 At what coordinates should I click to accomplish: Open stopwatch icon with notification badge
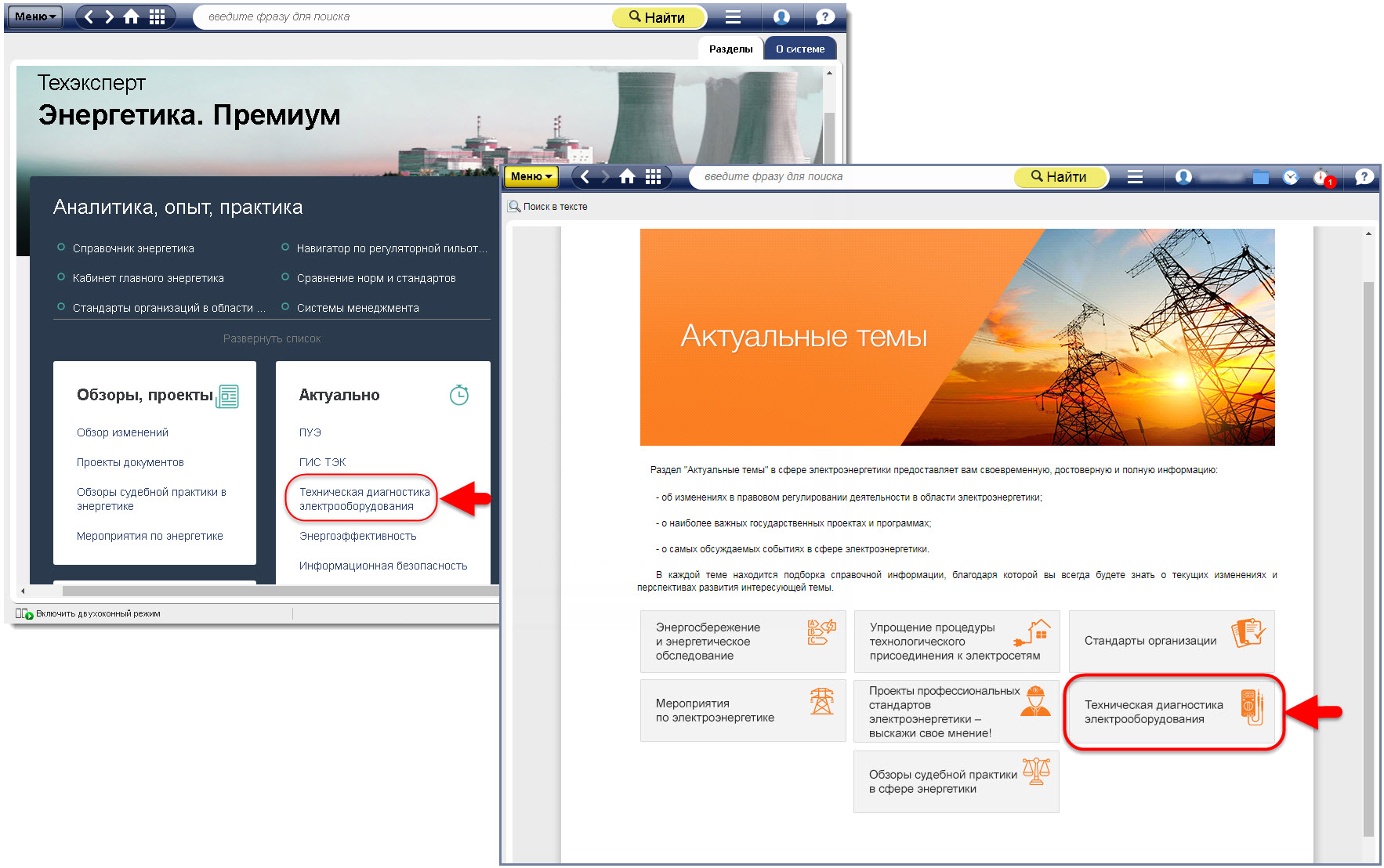1323,177
